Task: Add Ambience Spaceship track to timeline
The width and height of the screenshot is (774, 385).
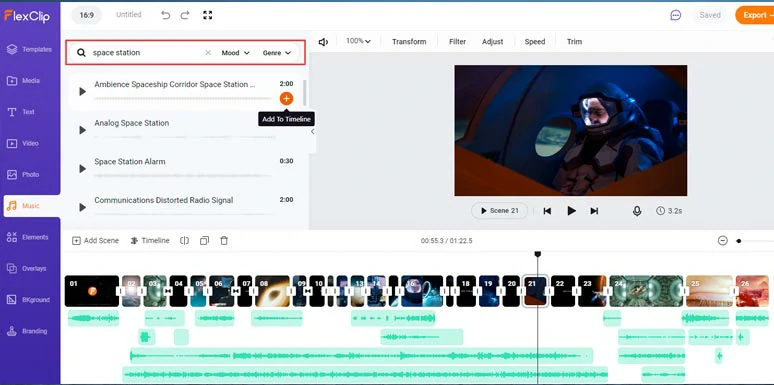Action: (286, 99)
